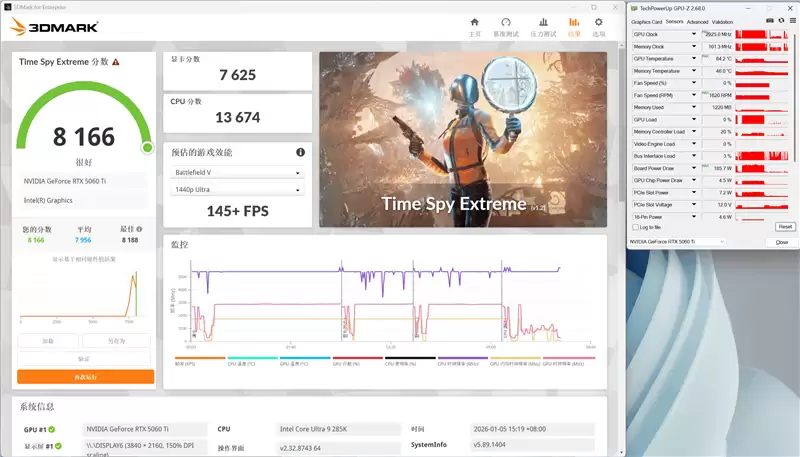Open PCIe Slot Power dropdown arrow
Screen dimensions: 800x457
694,192
